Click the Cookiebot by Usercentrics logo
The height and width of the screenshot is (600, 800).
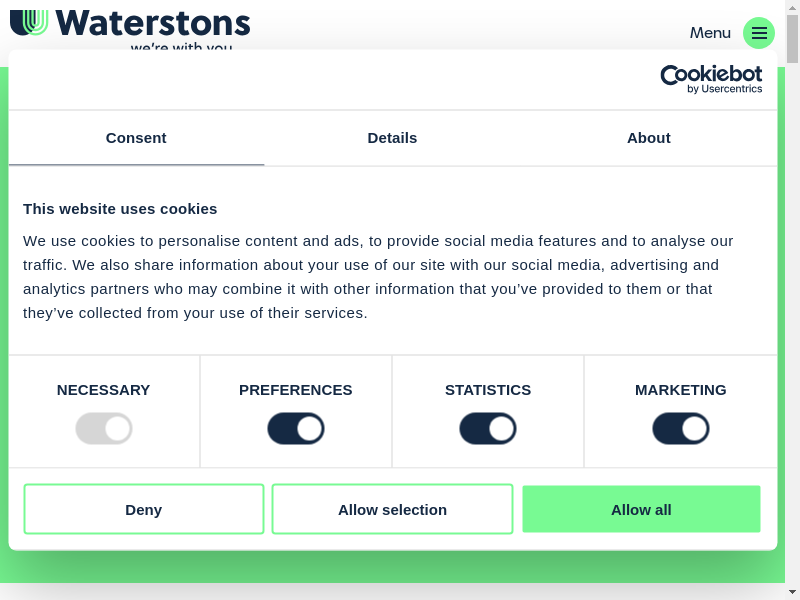711,79
